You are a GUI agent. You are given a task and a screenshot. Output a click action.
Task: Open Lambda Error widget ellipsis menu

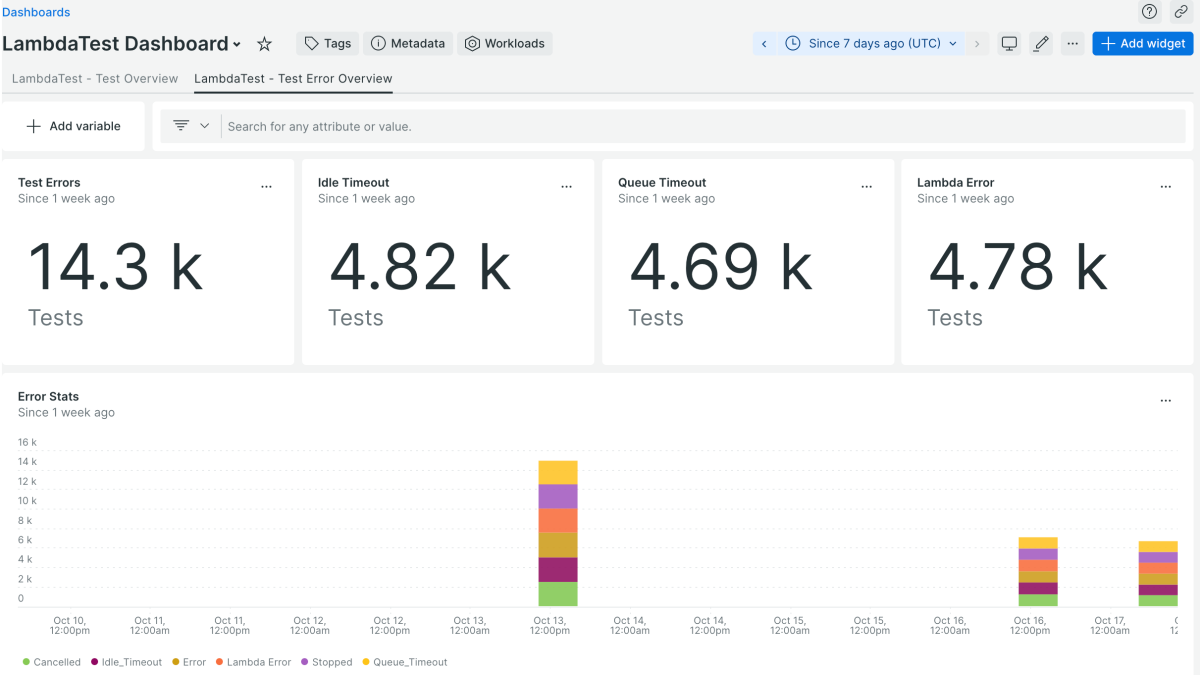point(1166,187)
